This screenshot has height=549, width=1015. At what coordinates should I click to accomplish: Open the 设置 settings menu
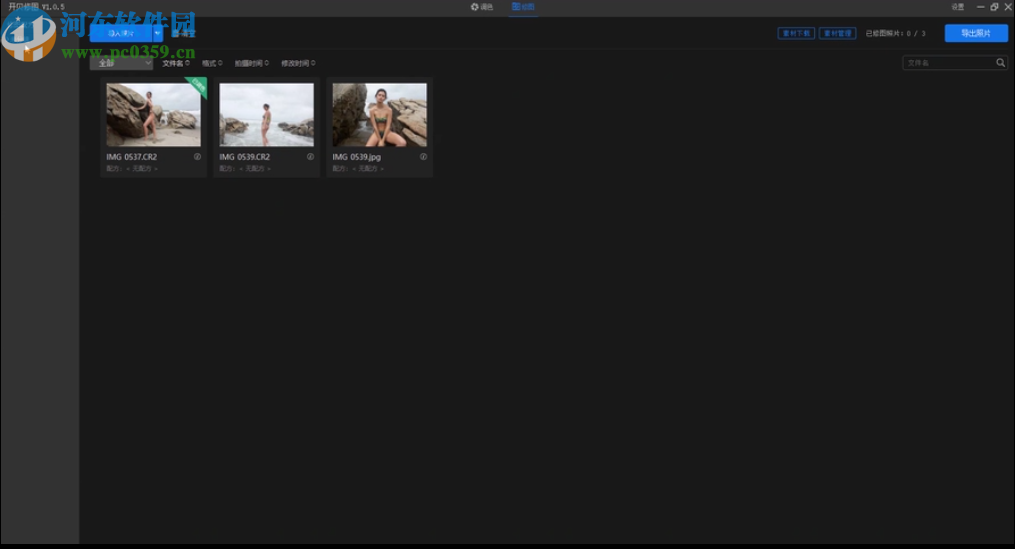click(958, 7)
